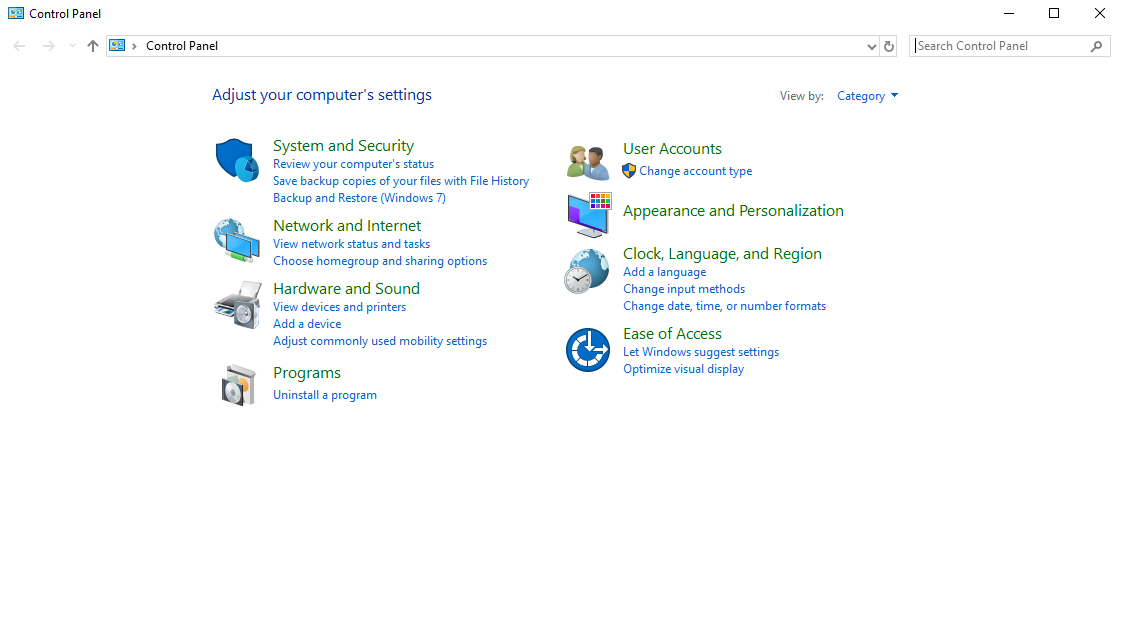Click Uninstall a program
1123x631 pixels.
tap(324, 395)
